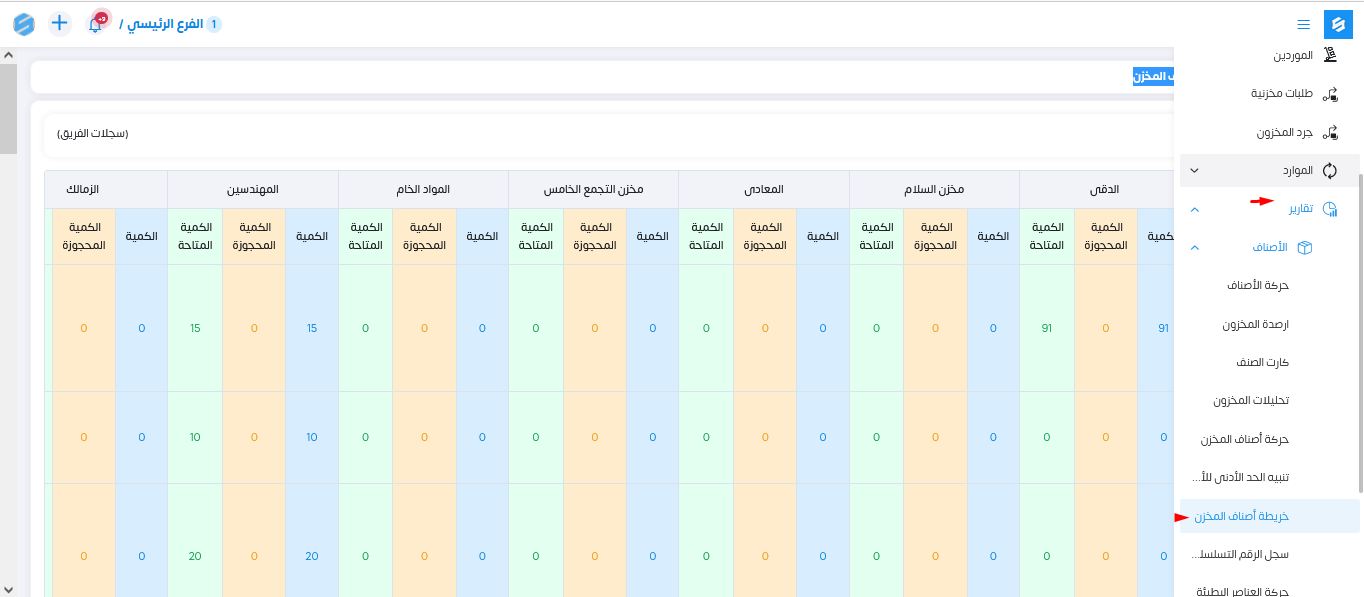This screenshot has width=1364, height=597.
Task: Click the blue app logo
Action: [x=1338, y=24]
